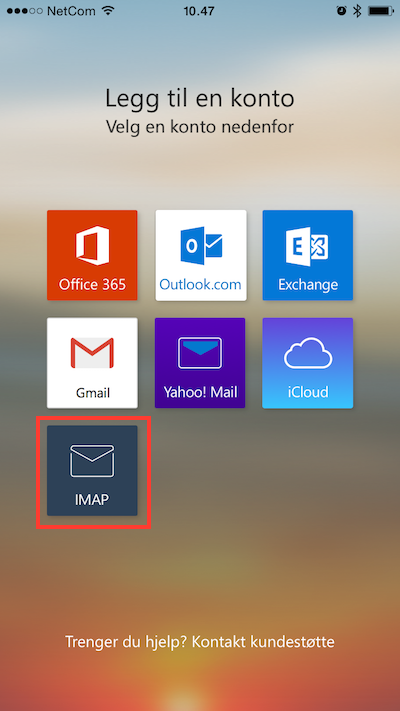Click the "Velg en konto nedenfor" subtitle
The image size is (400, 711).
pyautogui.click(x=200, y=127)
